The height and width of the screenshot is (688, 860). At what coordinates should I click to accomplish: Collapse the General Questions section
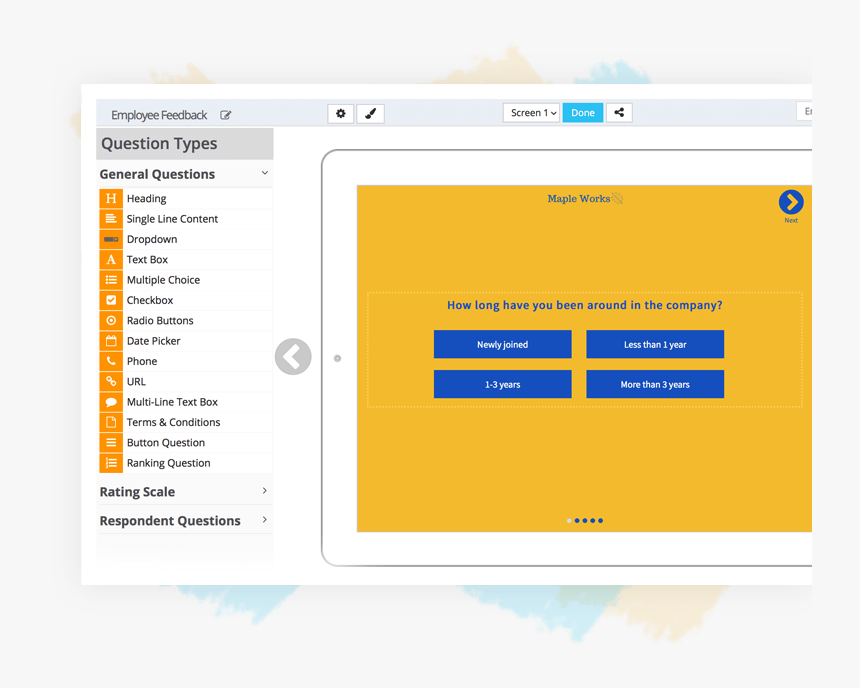[265, 173]
